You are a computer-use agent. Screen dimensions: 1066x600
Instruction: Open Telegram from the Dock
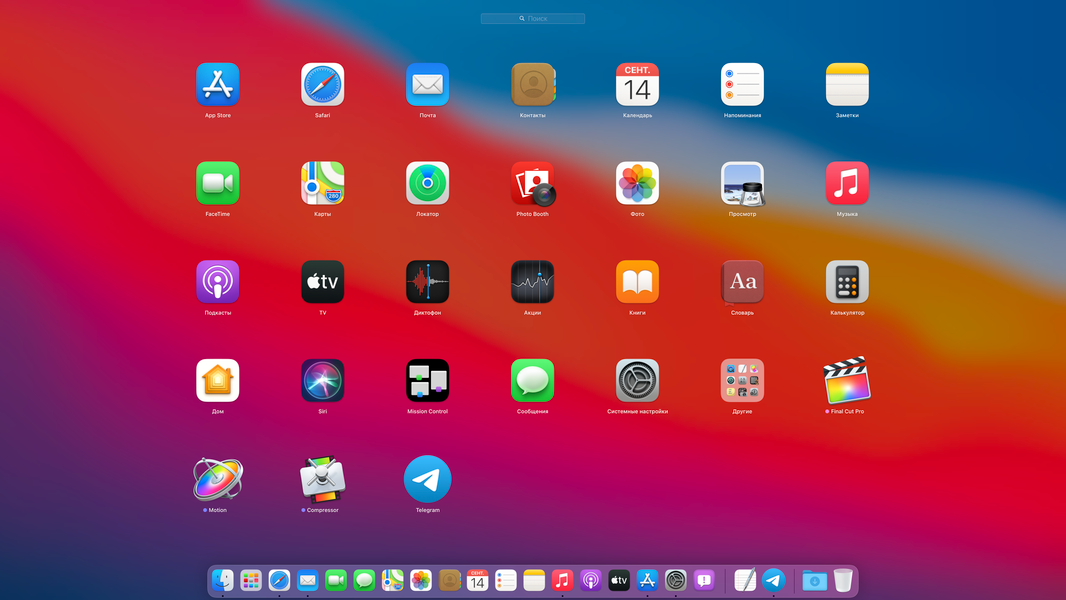pos(774,580)
